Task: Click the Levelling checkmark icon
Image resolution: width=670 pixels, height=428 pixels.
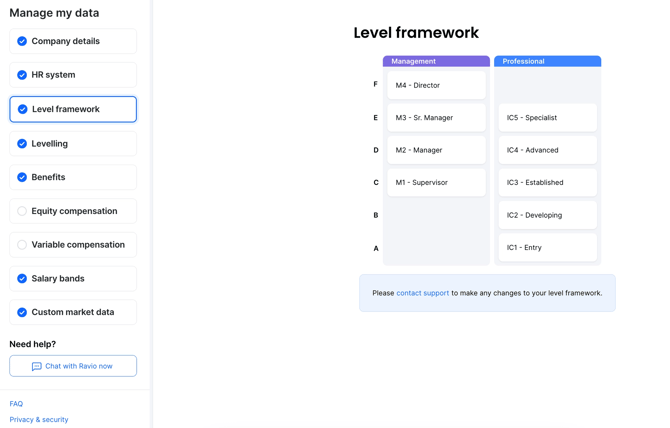Action: tap(22, 144)
